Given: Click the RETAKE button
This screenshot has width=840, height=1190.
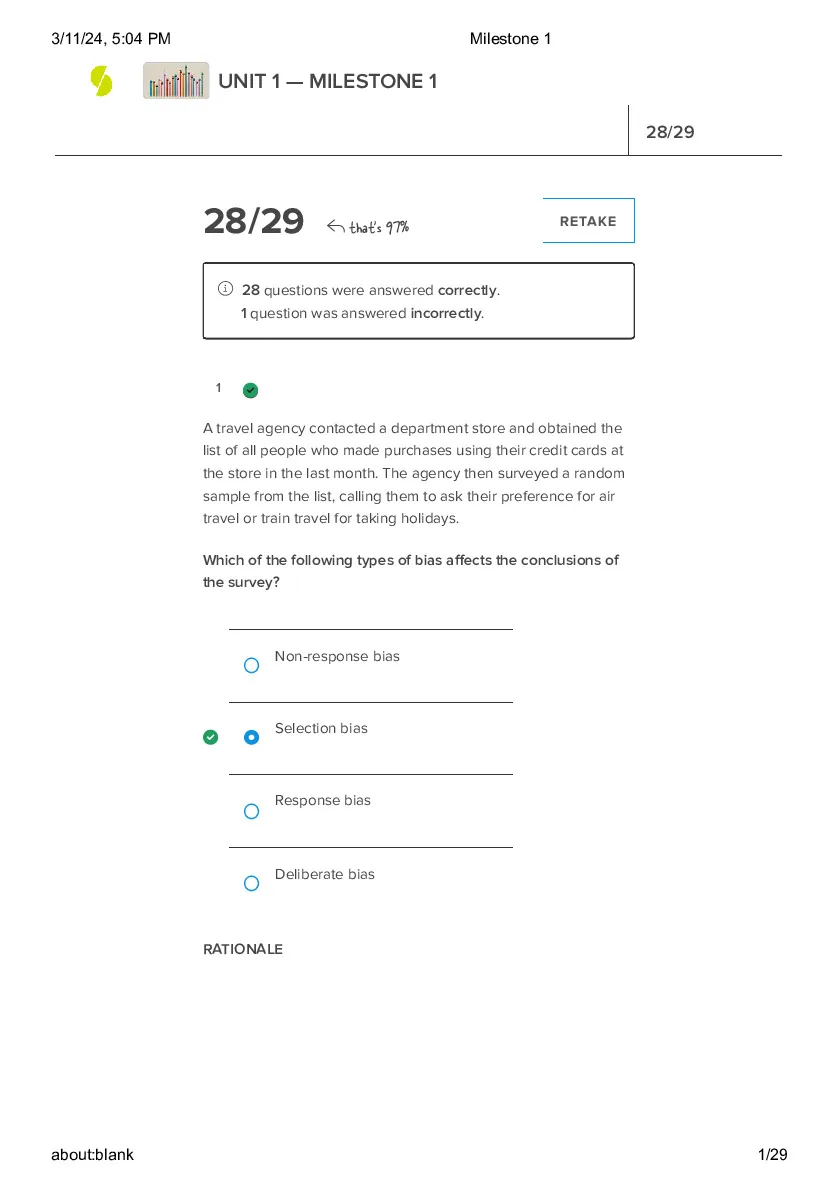Looking at the screenshot, I should (588, 221).
